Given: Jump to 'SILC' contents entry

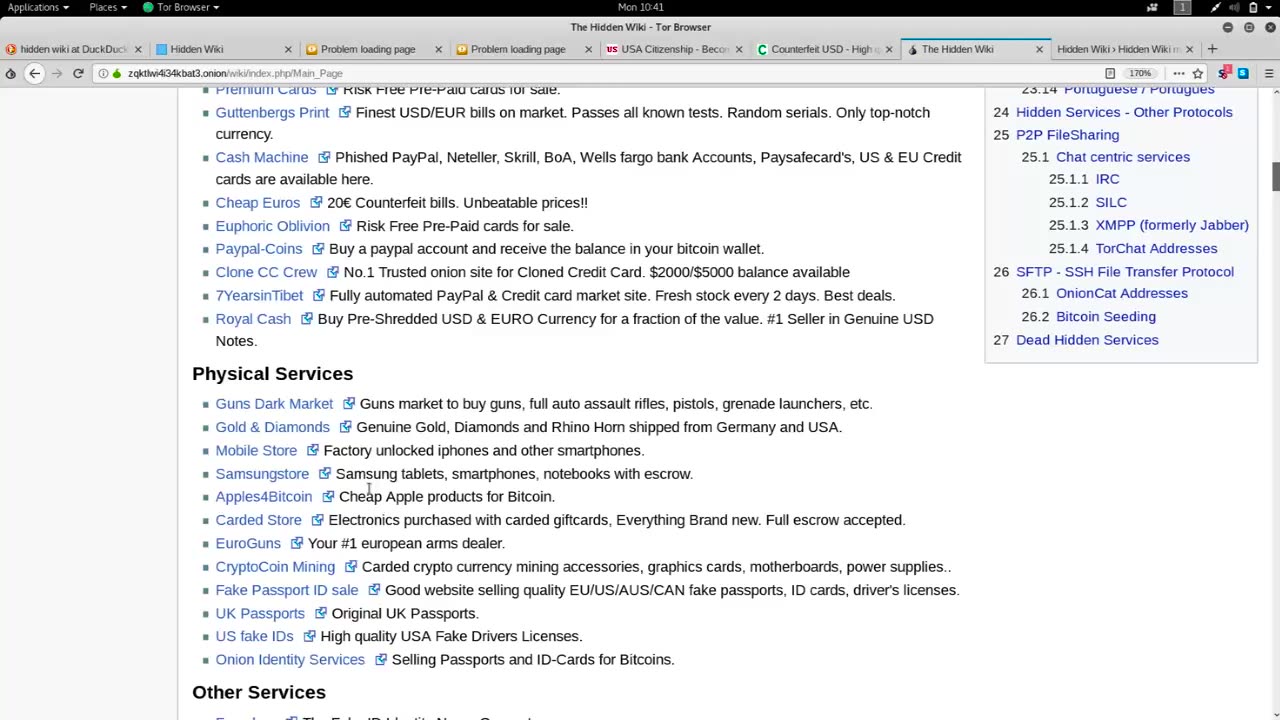Looking at the screenshot, I should (x=1111, y=202).
